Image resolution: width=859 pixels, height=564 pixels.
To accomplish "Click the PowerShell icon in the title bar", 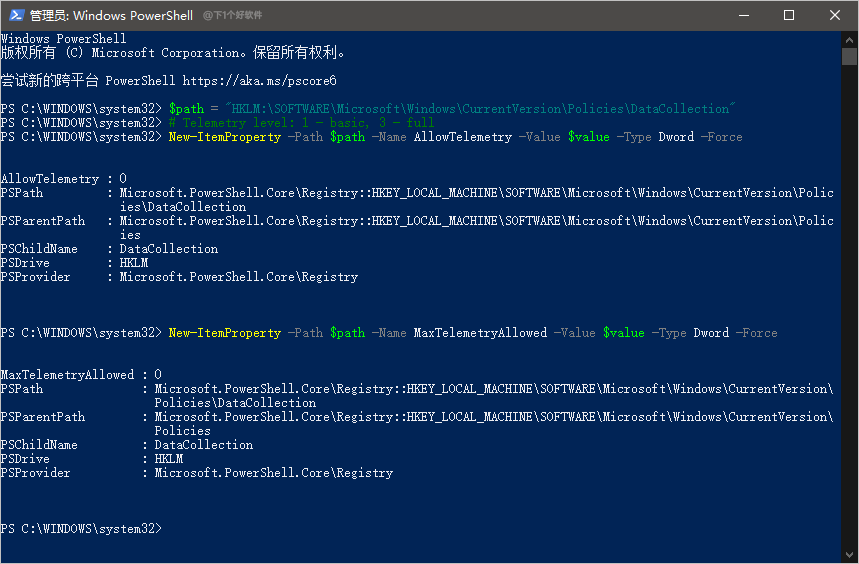I will [x=16, y=15].
